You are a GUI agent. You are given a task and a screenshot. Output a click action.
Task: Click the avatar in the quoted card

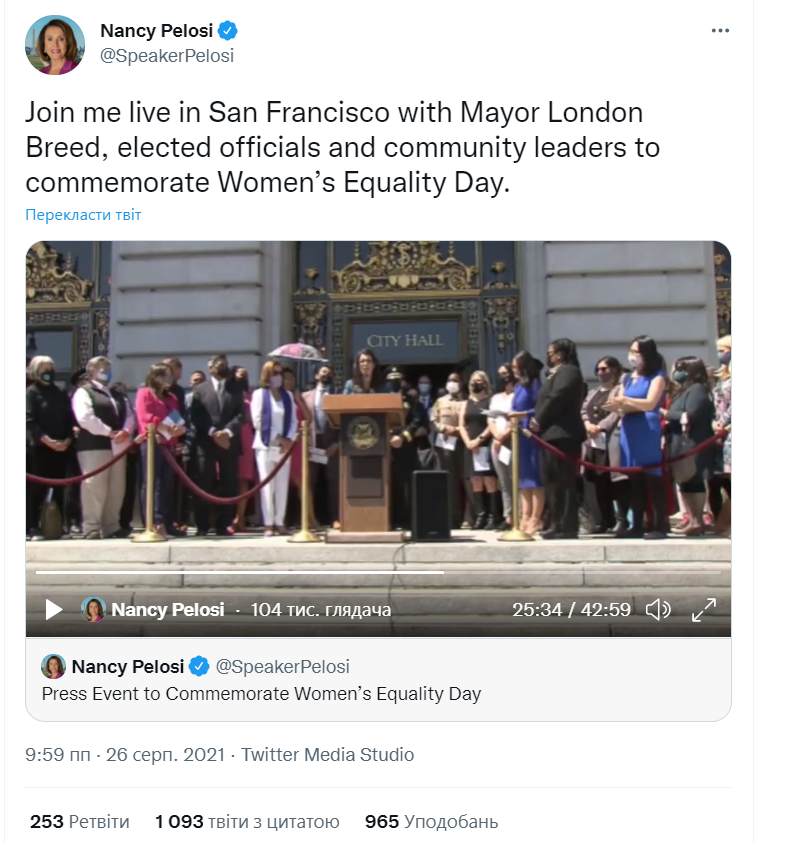tap(54, 666)
